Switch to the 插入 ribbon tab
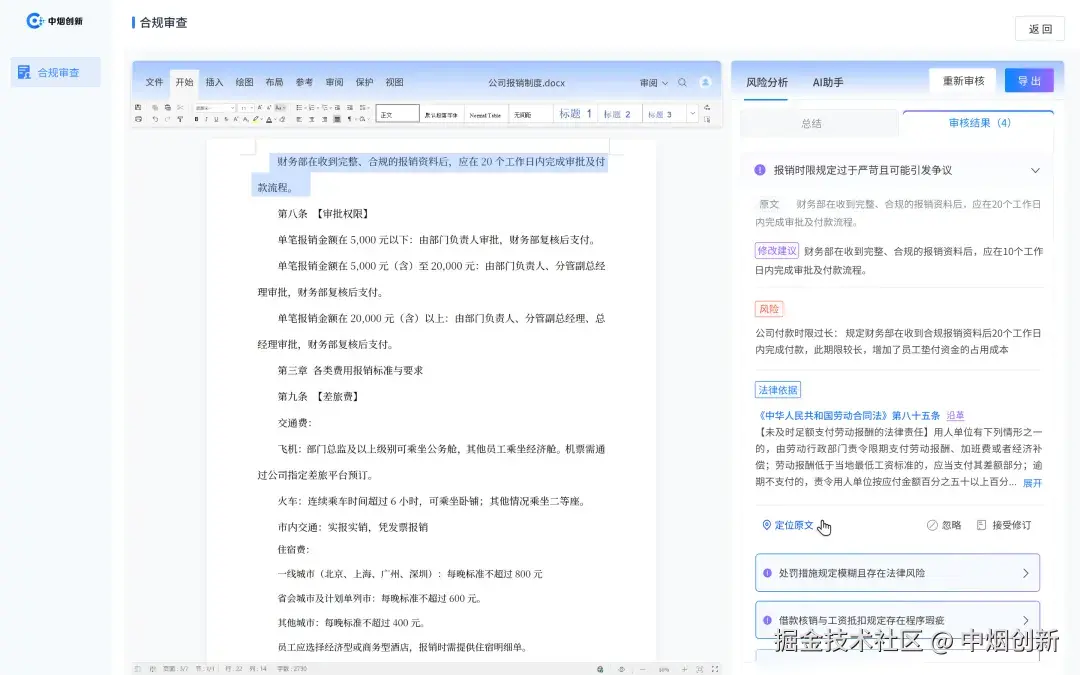This screenshot has height=675, width=1080. 213,82
